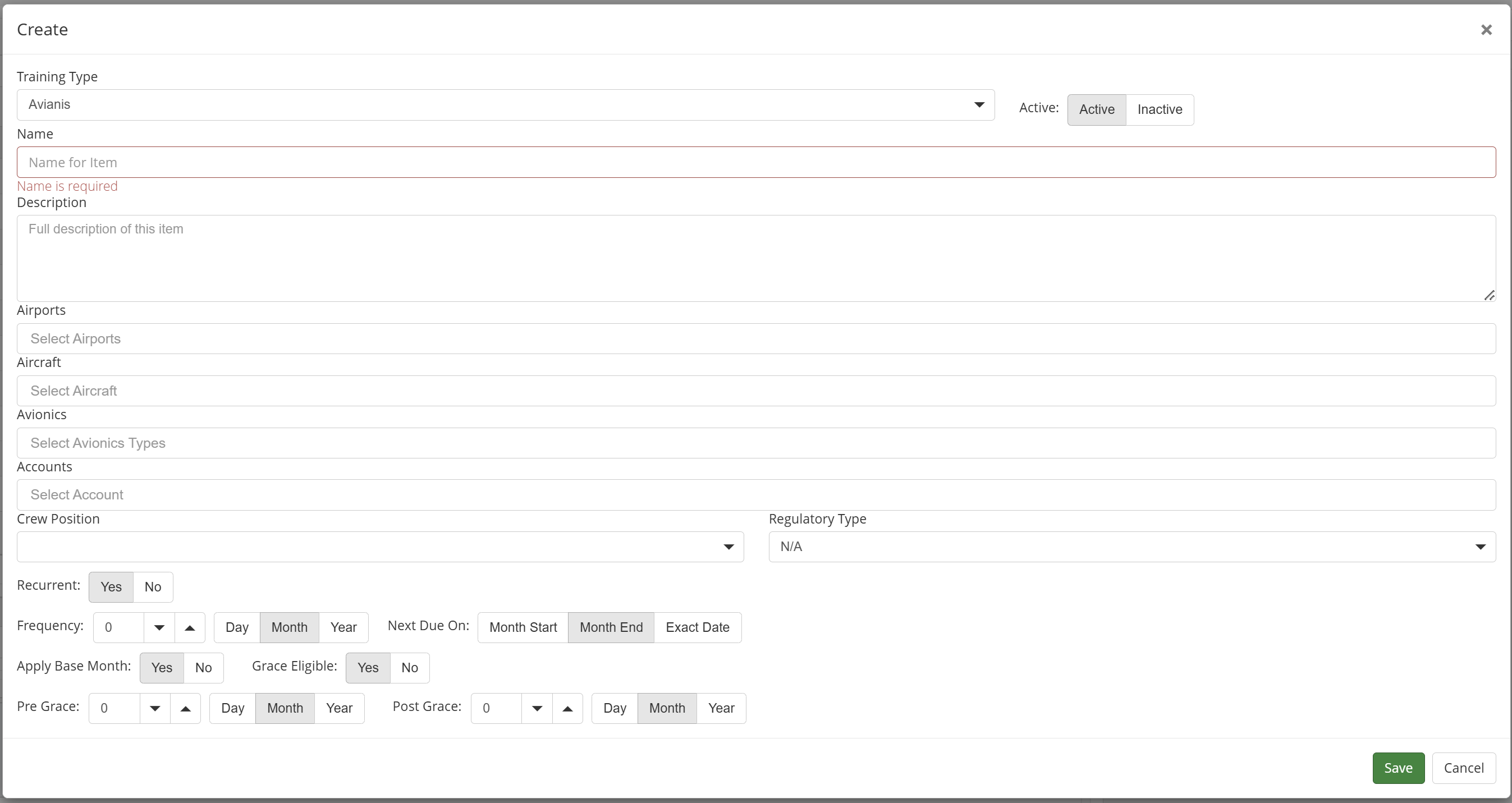Select Month End for Next Due On
Screen dimensions: 1512x803
point(611,627)
